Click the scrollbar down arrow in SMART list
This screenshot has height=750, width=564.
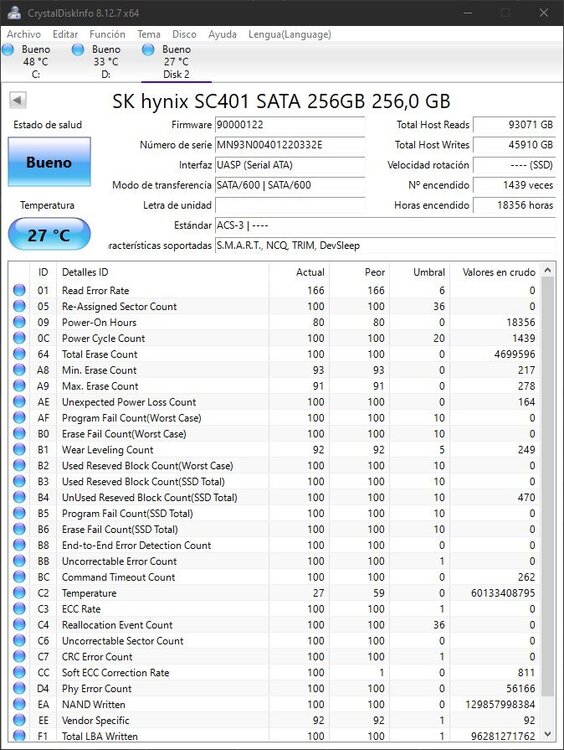point(548,734)
